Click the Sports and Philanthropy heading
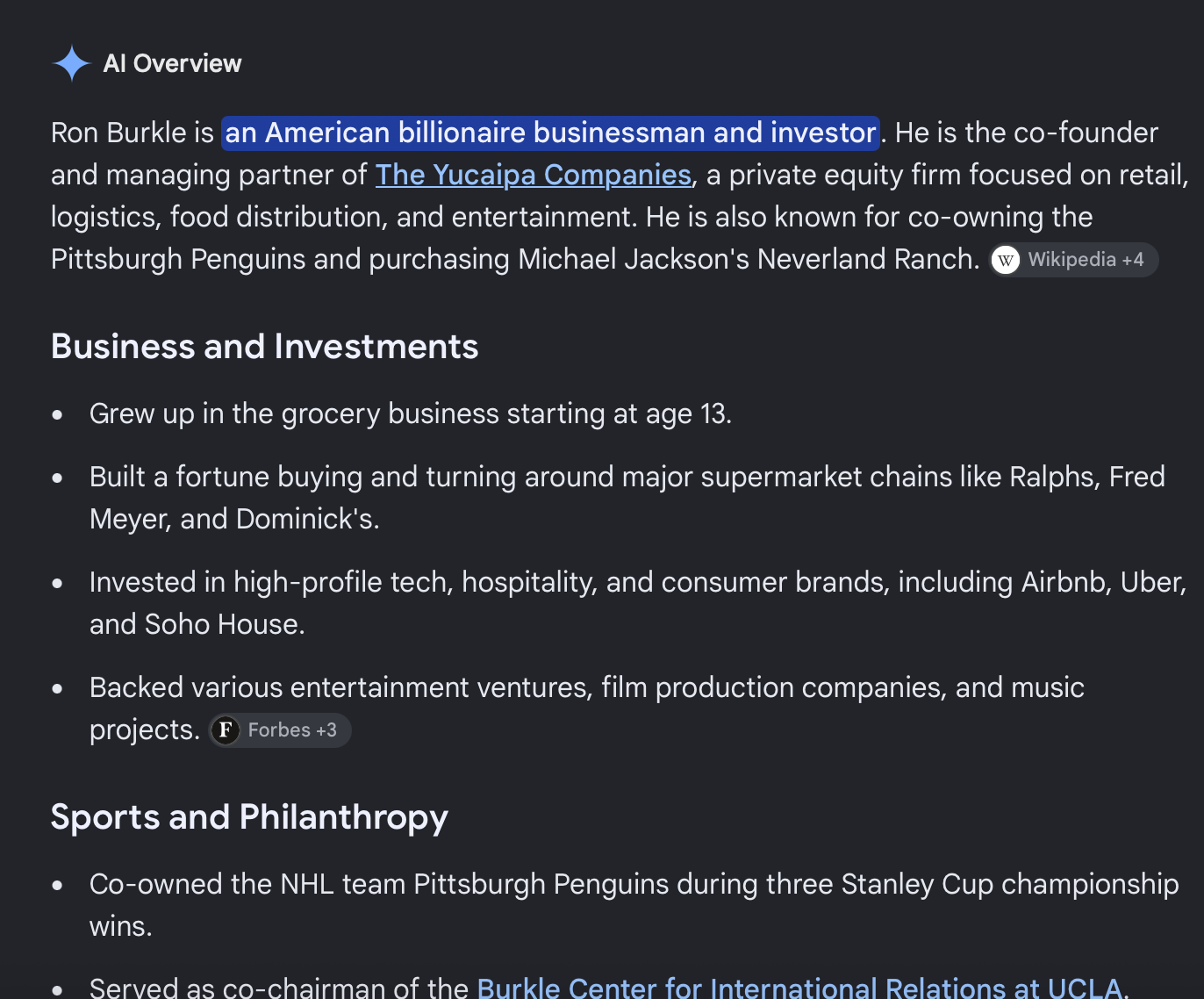The width and height of the screenshot is (1204, 999). coord(249,817)
